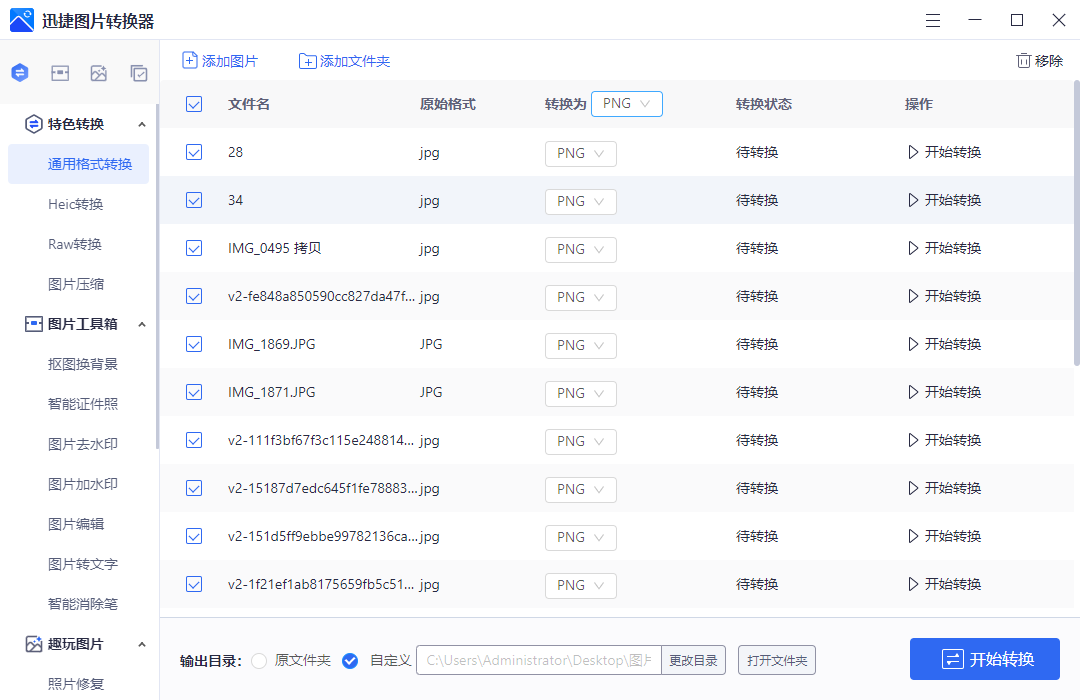Open the PNG format dropdown for file 28
1080x700 pixels.
(x=581, y=154)
